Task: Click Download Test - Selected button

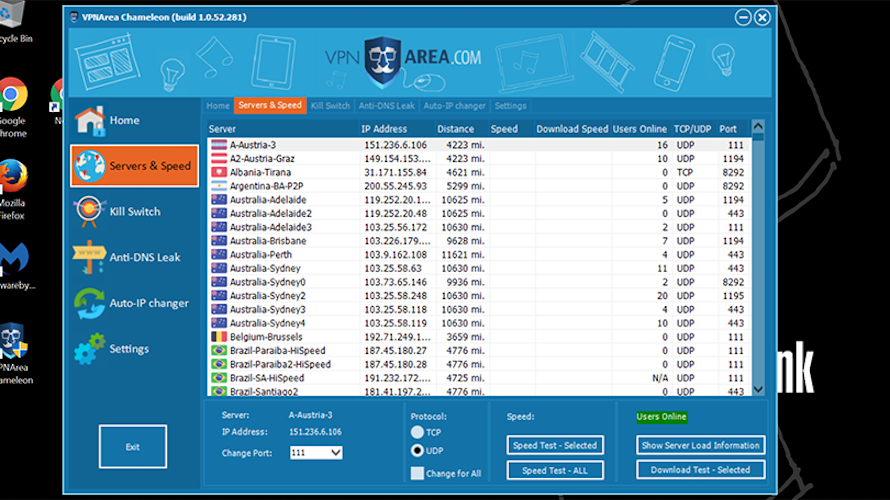Action: tap(700, 470)
